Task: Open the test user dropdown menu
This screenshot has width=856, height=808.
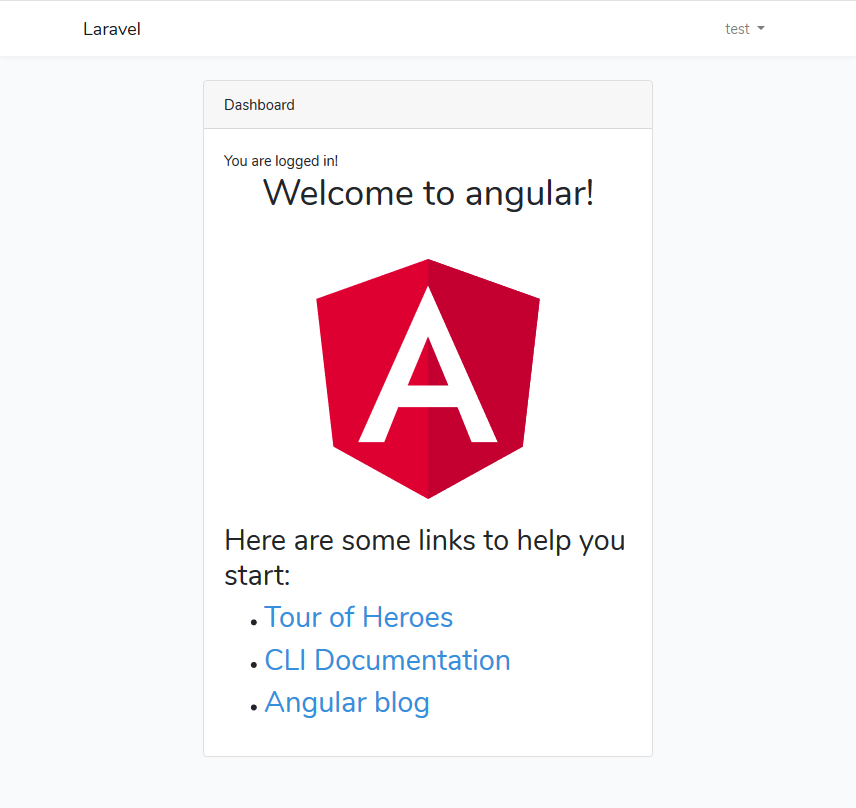Action: [745, 29]
